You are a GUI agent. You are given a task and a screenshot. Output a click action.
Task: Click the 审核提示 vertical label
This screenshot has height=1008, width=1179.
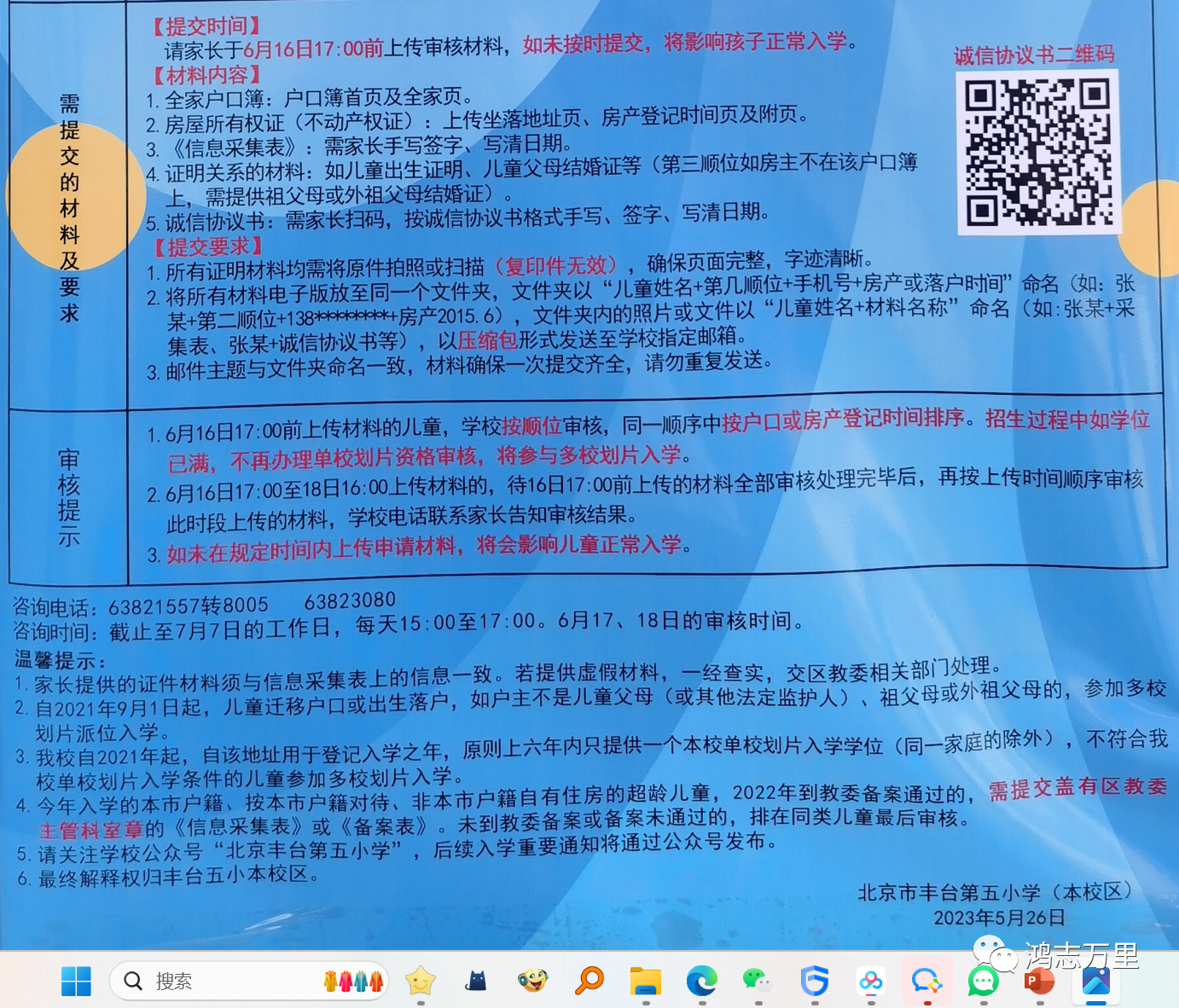[x=69, y=497]
